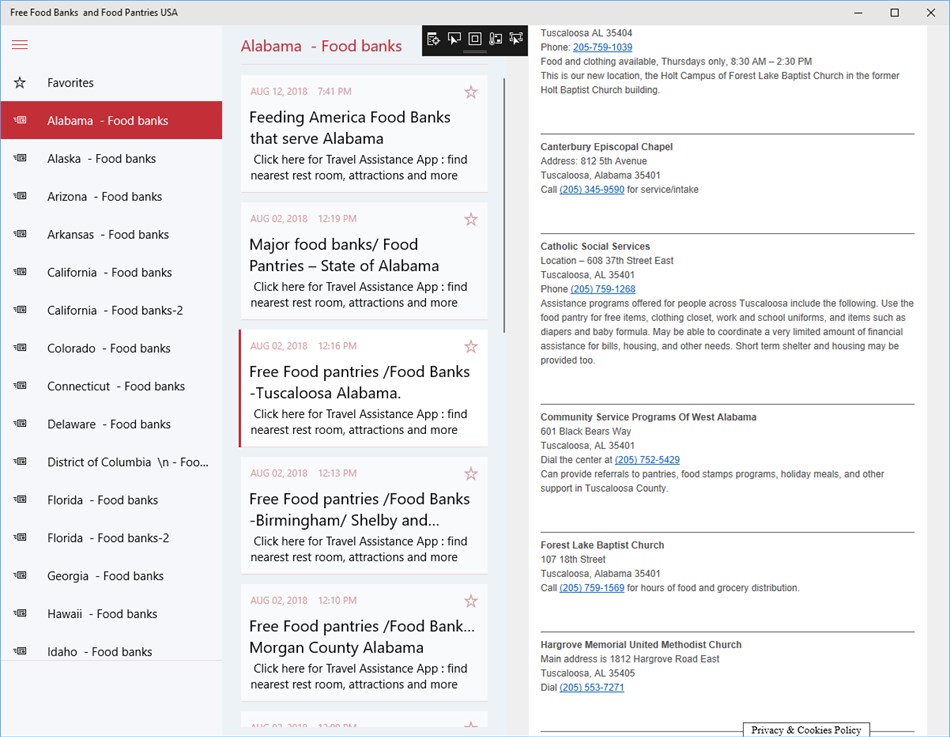Click Hargrove Memorial United Methodist Church heading
The width and height of the screenshot is (950, 737).
(x=641, y=645)
